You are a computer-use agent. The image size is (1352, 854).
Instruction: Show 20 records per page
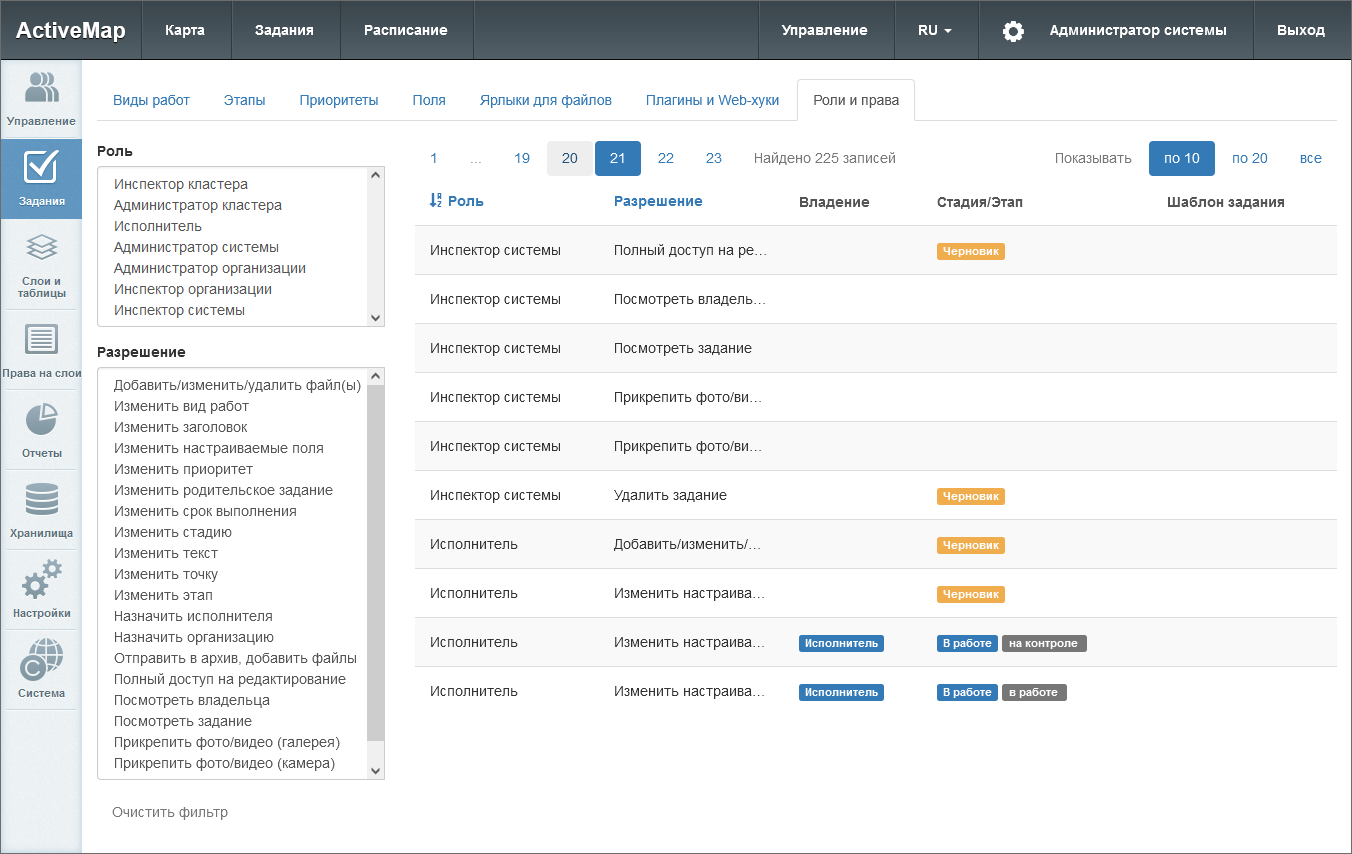[1249, 158]
